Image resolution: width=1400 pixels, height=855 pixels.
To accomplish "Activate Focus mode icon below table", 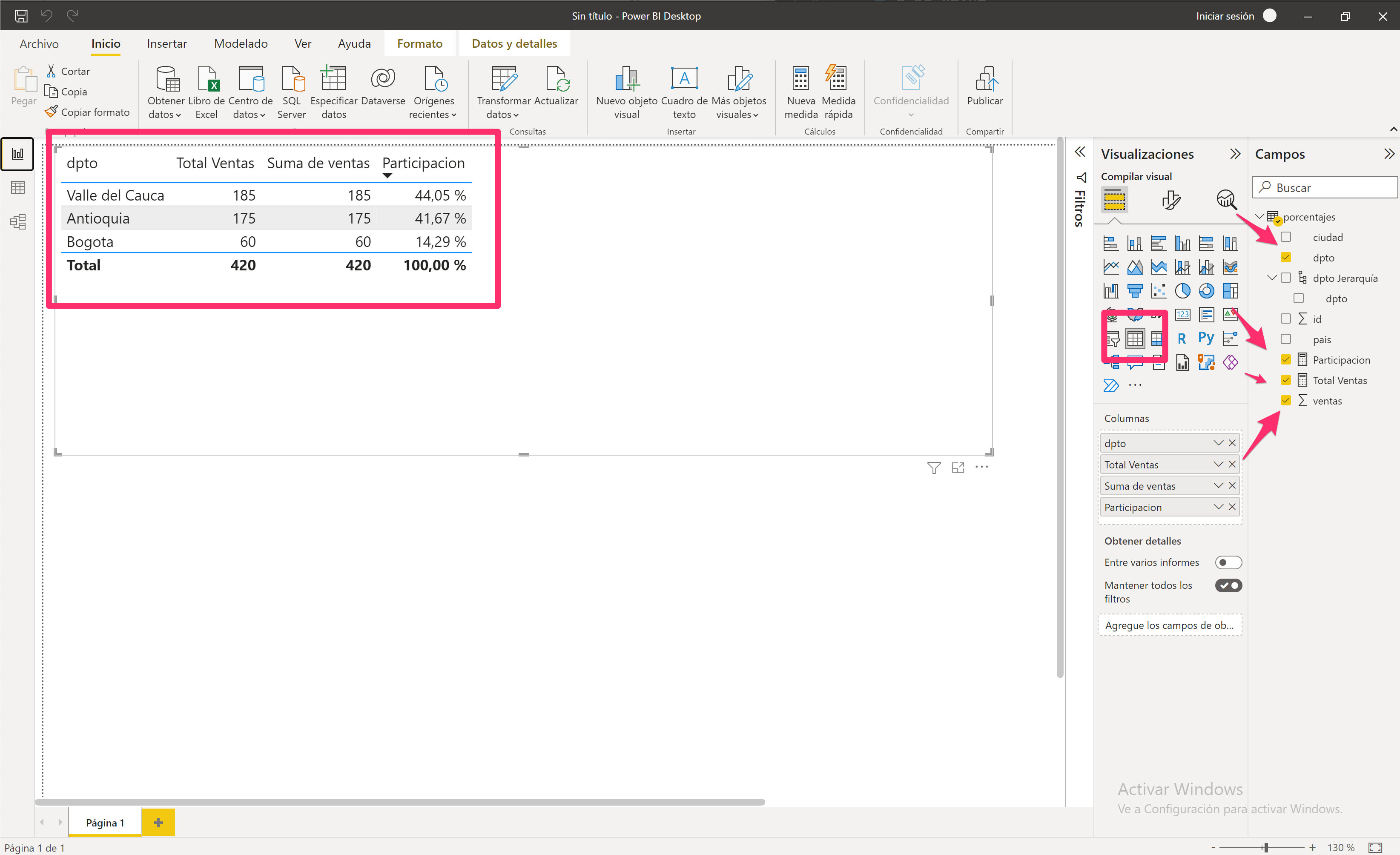I will pos(958,467).
